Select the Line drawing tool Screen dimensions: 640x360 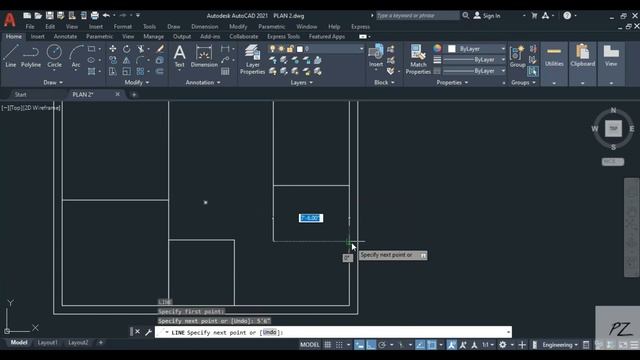pyautogui.click(x=11, y=56)
